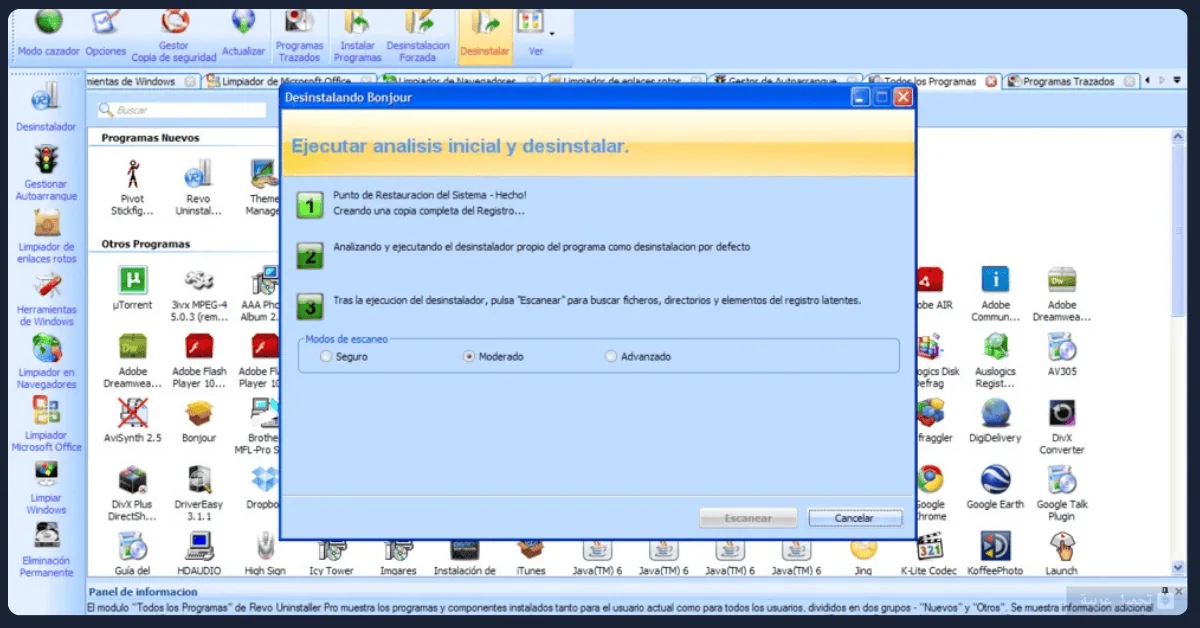This screenshot has width=1200, height=628.
Task: Click the Cancelar button in dialog
Action: [855, 518]
